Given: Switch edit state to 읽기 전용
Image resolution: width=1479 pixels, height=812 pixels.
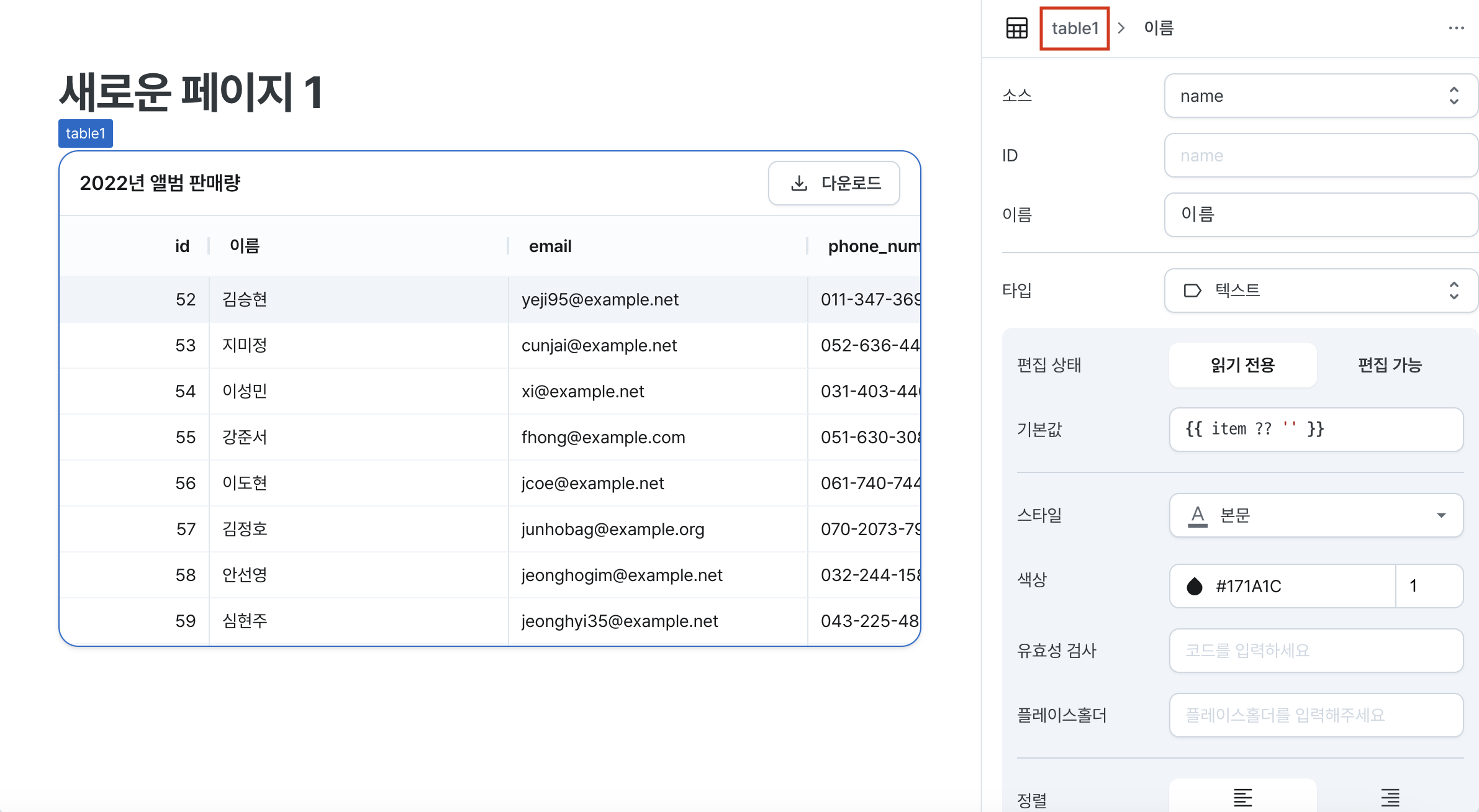Looking at the screenshot, I should (x=1242, y=365).
